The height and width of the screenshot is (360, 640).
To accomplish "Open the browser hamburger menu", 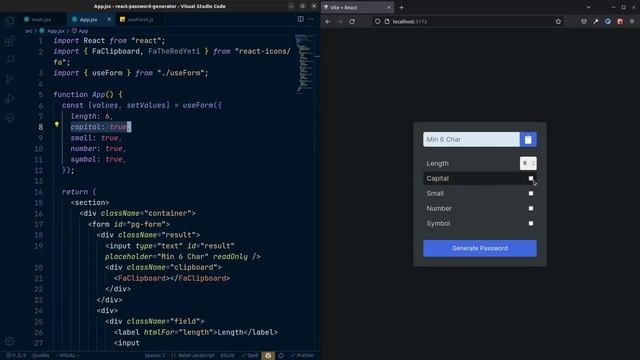I will pyautogui.click(x=632, y=21).
